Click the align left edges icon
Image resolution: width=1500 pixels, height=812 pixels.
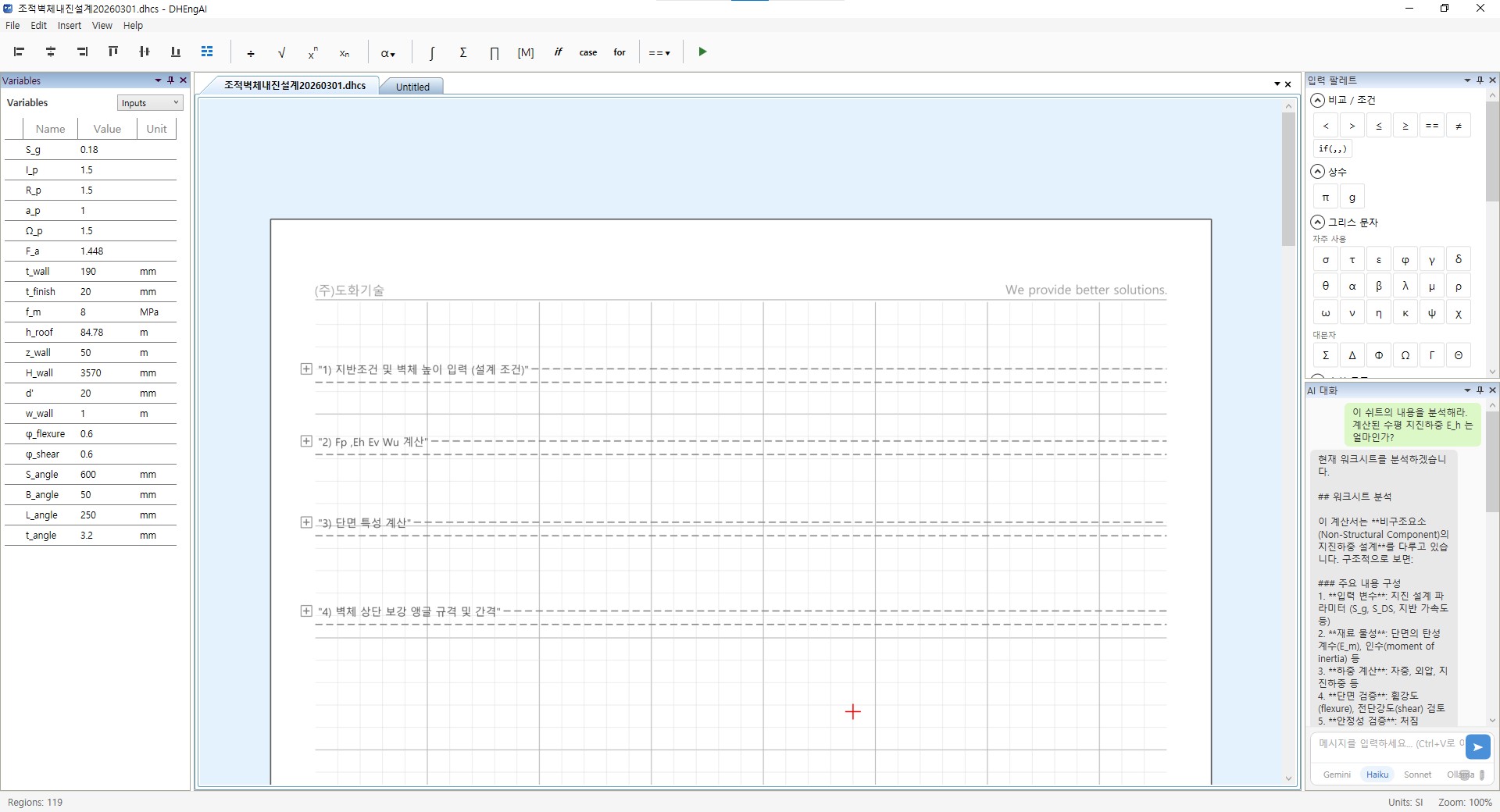[x=20, y=52]
